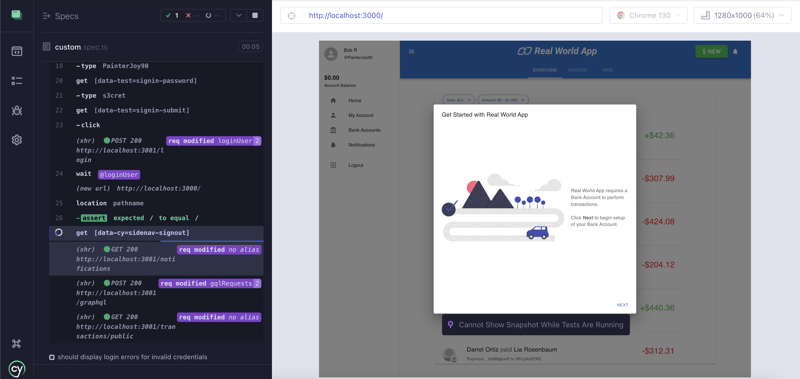The height and width of the screenshot is (379, 800).
Task: Click the Cypress logo icon
Action: pos(17,368)
